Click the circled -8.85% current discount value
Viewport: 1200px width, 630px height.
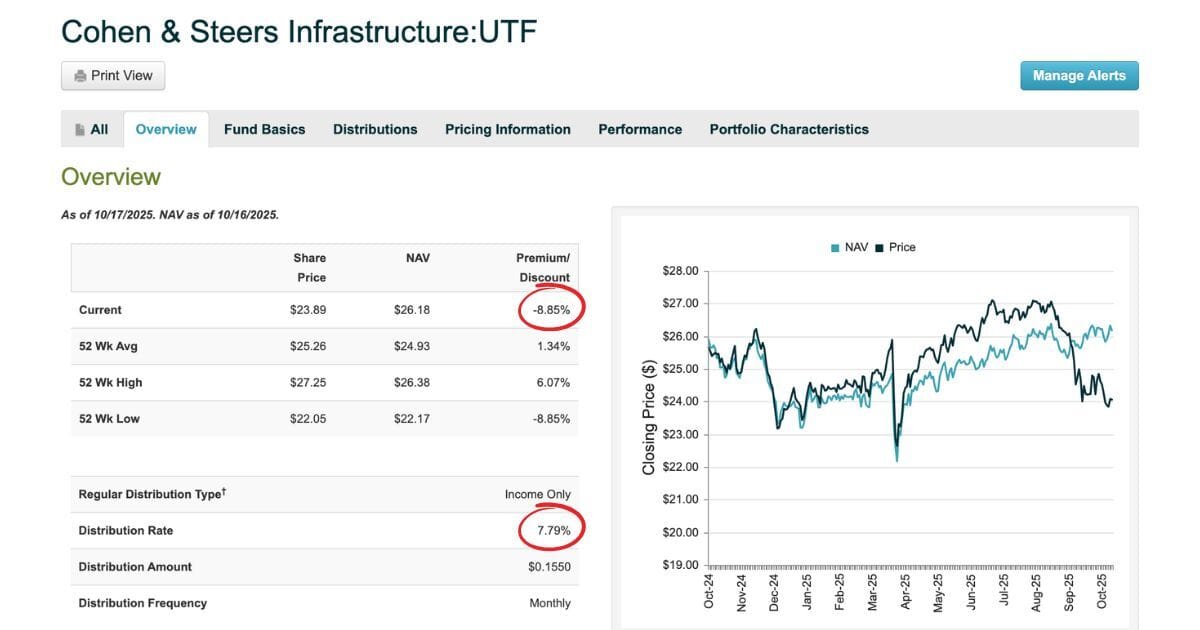[x=551, y=310]
